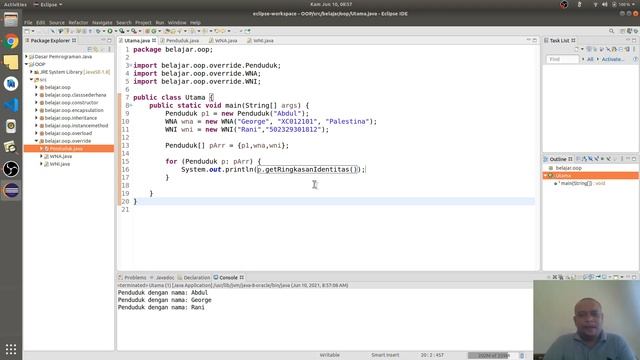This screenshot has height=360, width=640.
Task: Toggle Link with Editor in Package Explorer
Action: 96,49
